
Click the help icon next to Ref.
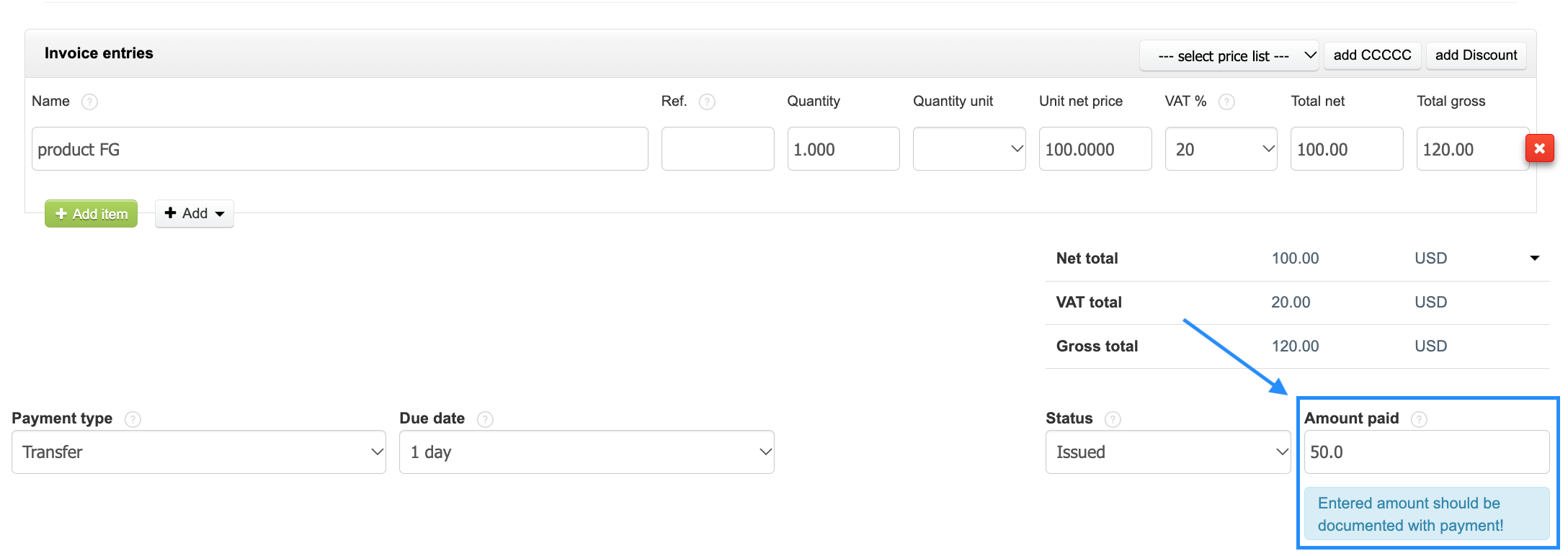pyautogui.click(x=708, y=102)
